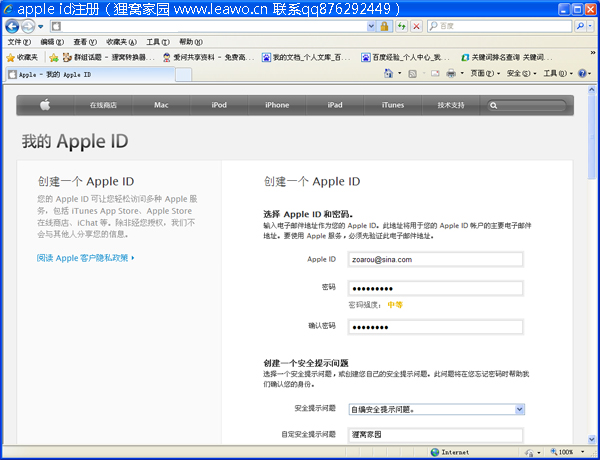Click the new tab button

point(184,75)
